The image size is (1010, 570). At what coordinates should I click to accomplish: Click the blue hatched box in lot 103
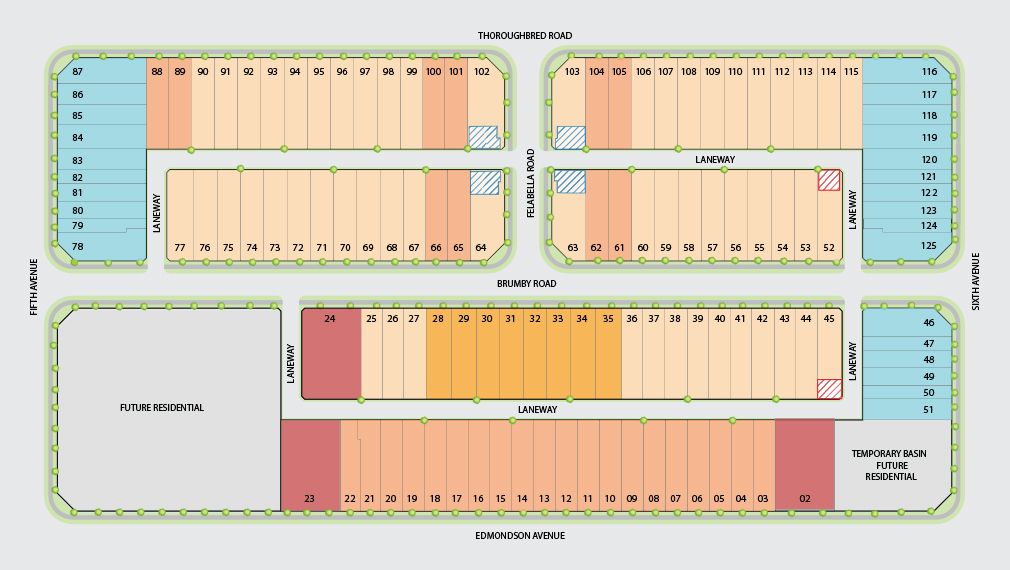(570, 138)
